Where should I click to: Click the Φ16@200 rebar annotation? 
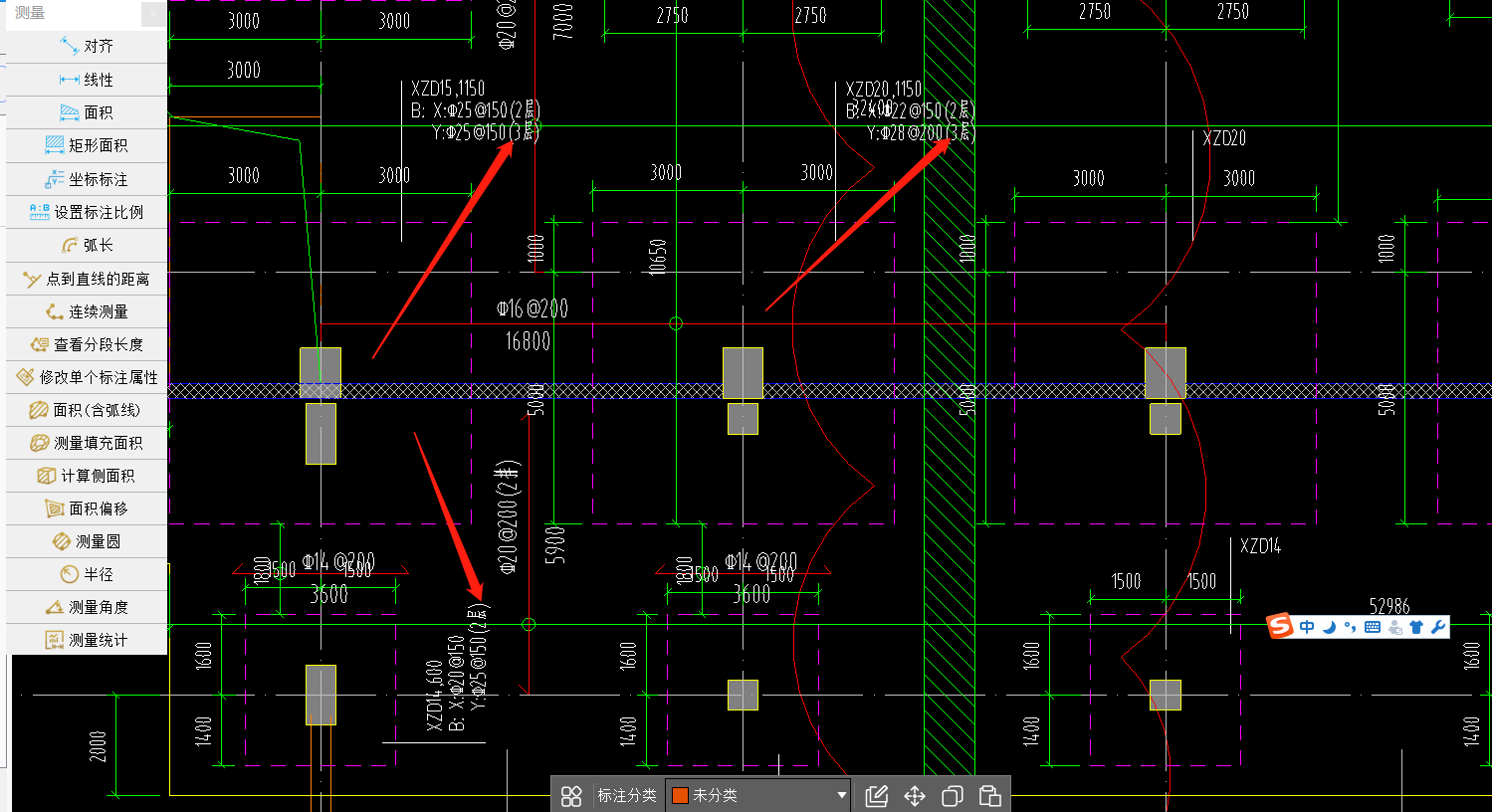pos(533,308)
